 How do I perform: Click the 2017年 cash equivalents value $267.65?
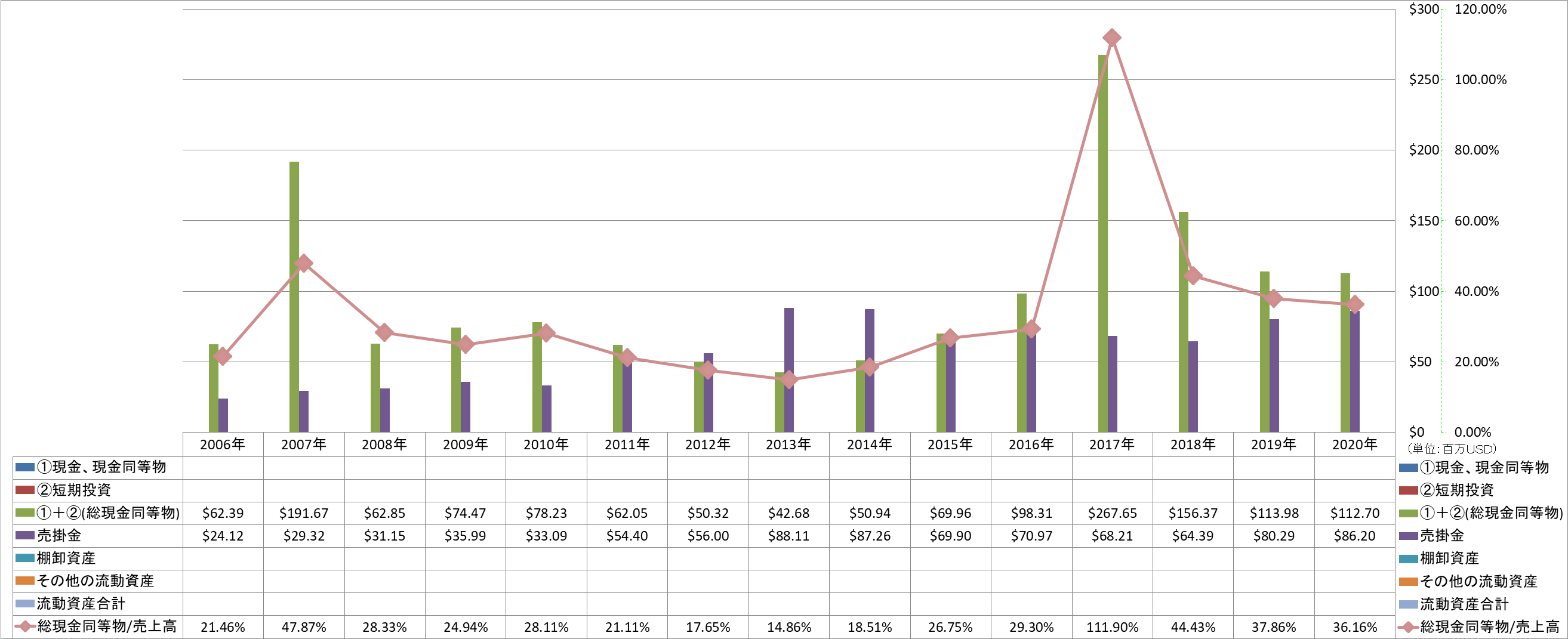1112,513
